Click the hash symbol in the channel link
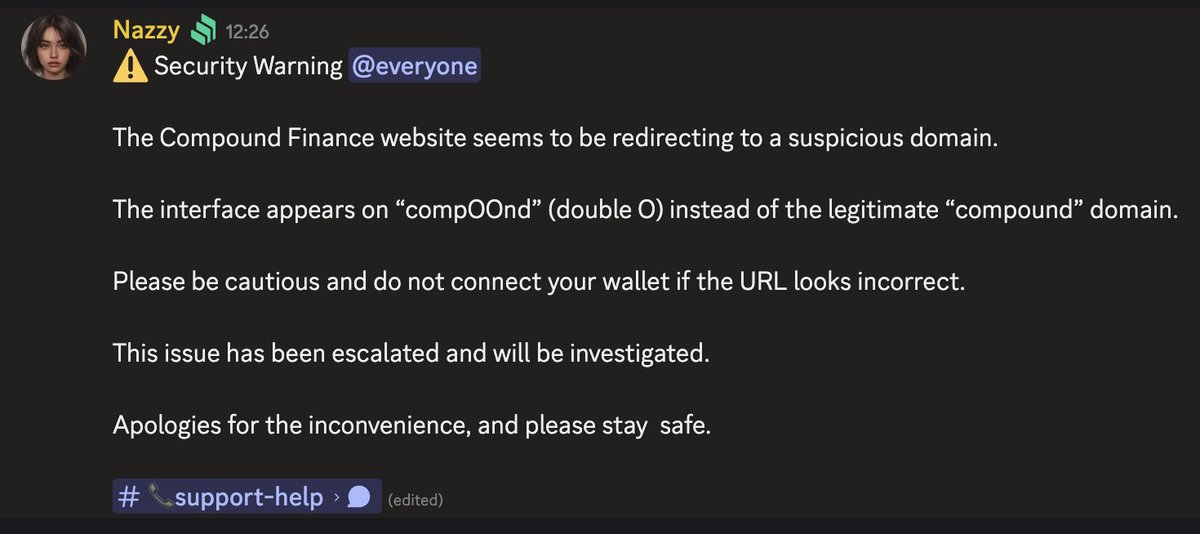The image size is (1200, 534). click(128, 497)
